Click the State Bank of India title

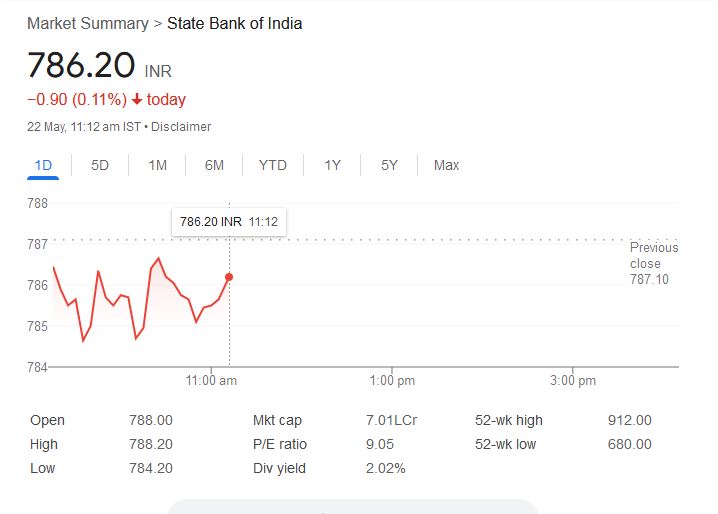(234, 23)
